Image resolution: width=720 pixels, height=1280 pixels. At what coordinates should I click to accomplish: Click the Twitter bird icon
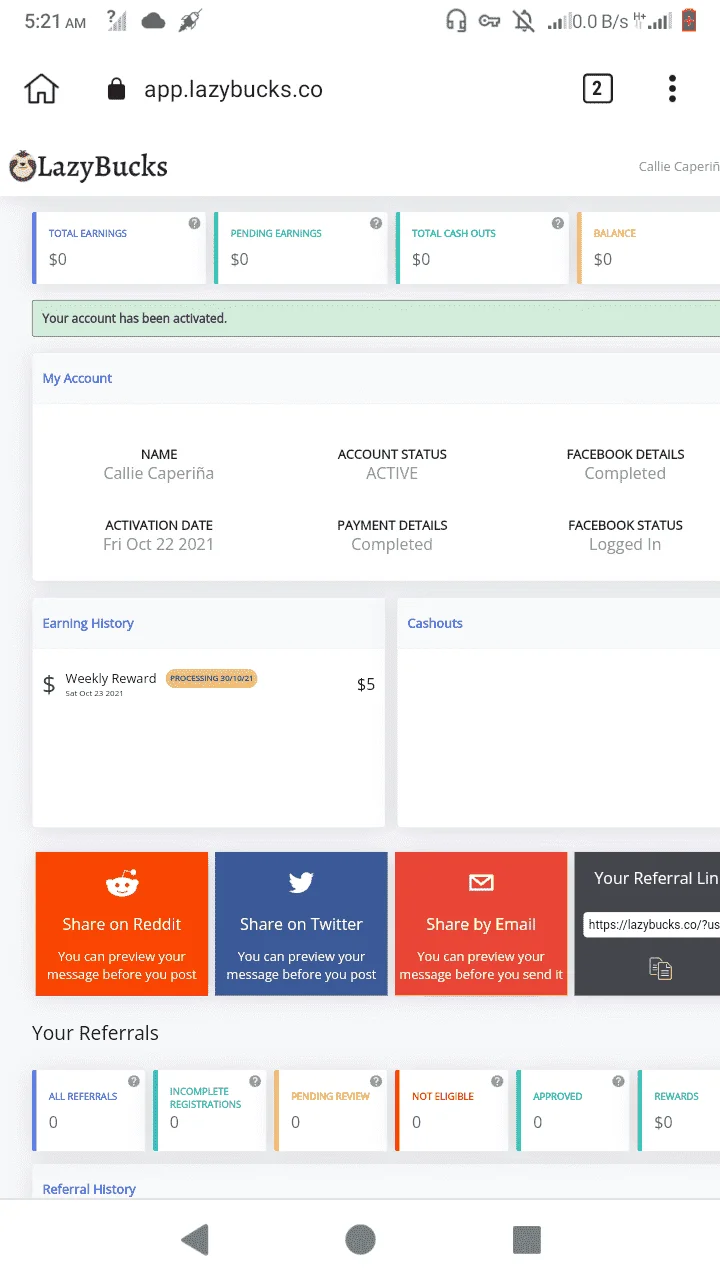click(301, 882)
